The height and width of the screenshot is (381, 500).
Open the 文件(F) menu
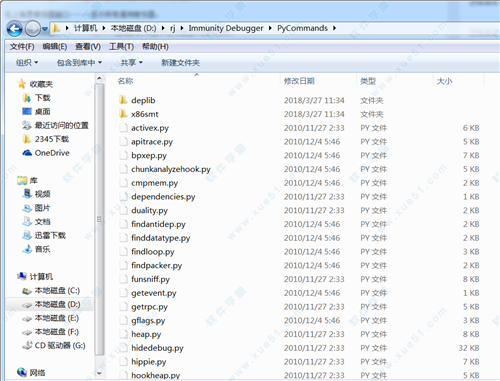22,47
